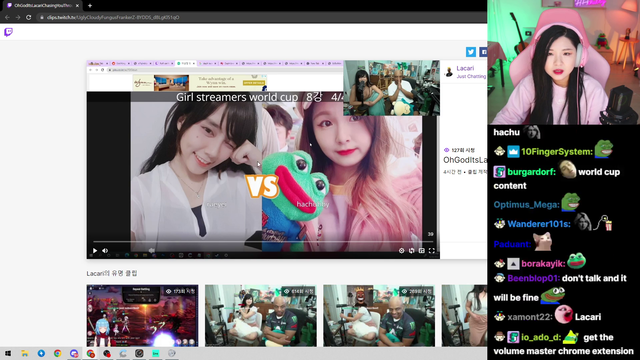The height and width of the screenshot is (360, 640).
Task: Mute the clip with the volume icon
Action: click(x=105, y=251)
